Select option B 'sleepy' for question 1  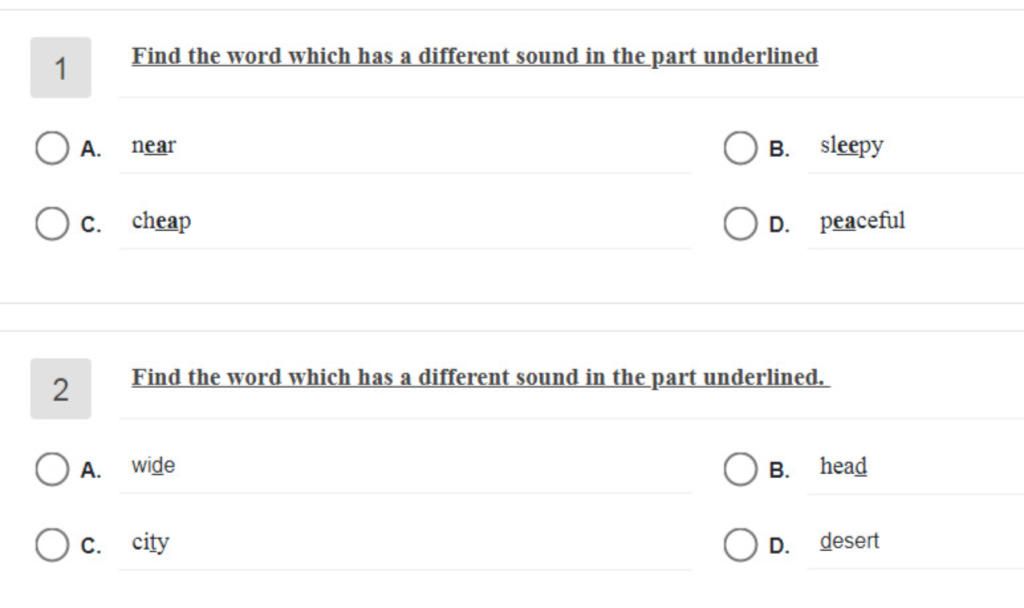click(741, 148)
